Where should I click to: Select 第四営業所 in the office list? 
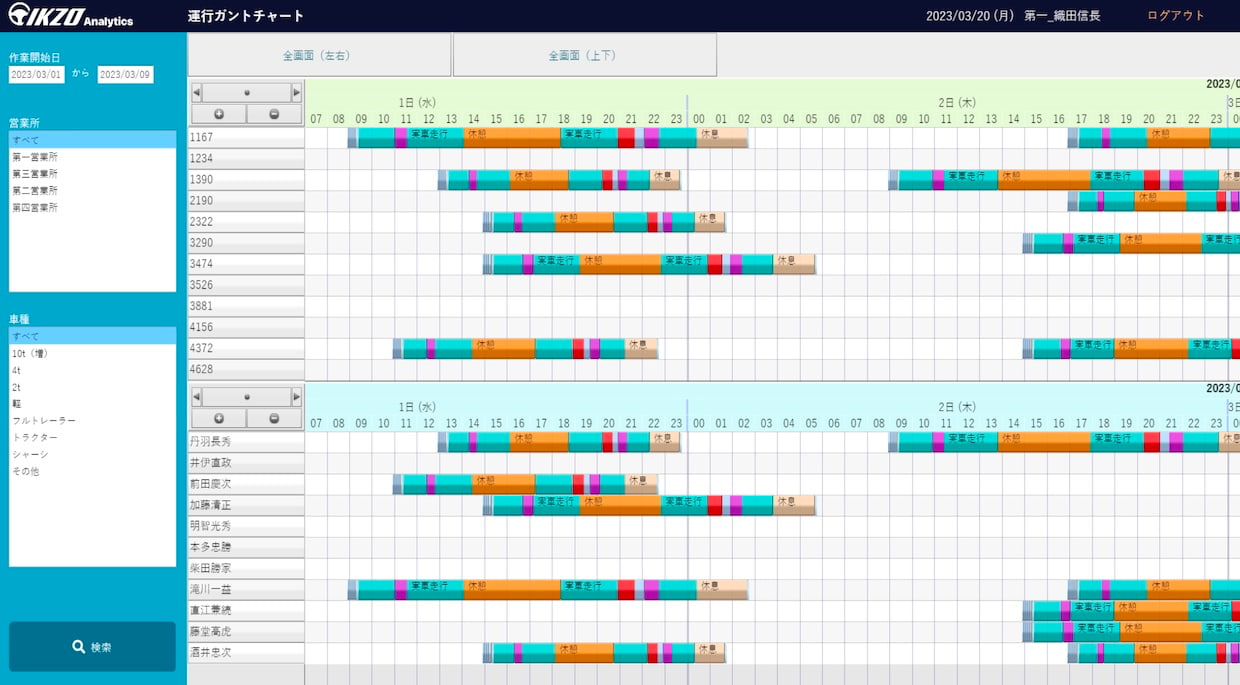(35, 208)
